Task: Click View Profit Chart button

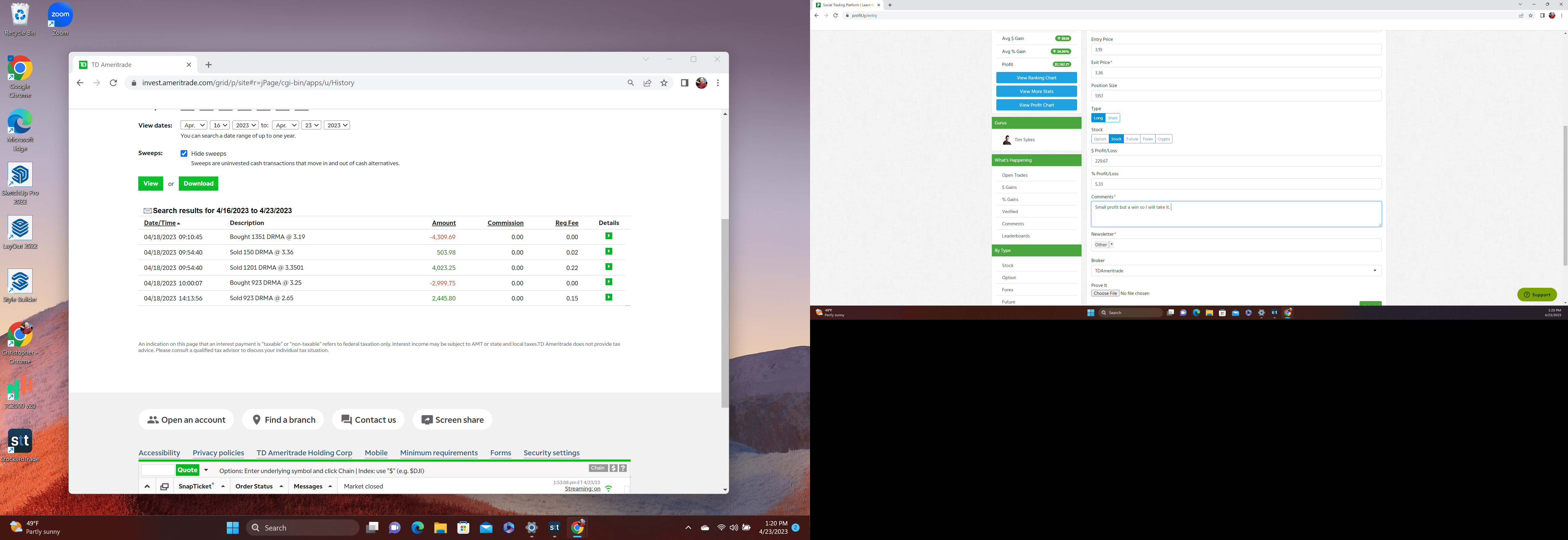Action: [1036, 105]
